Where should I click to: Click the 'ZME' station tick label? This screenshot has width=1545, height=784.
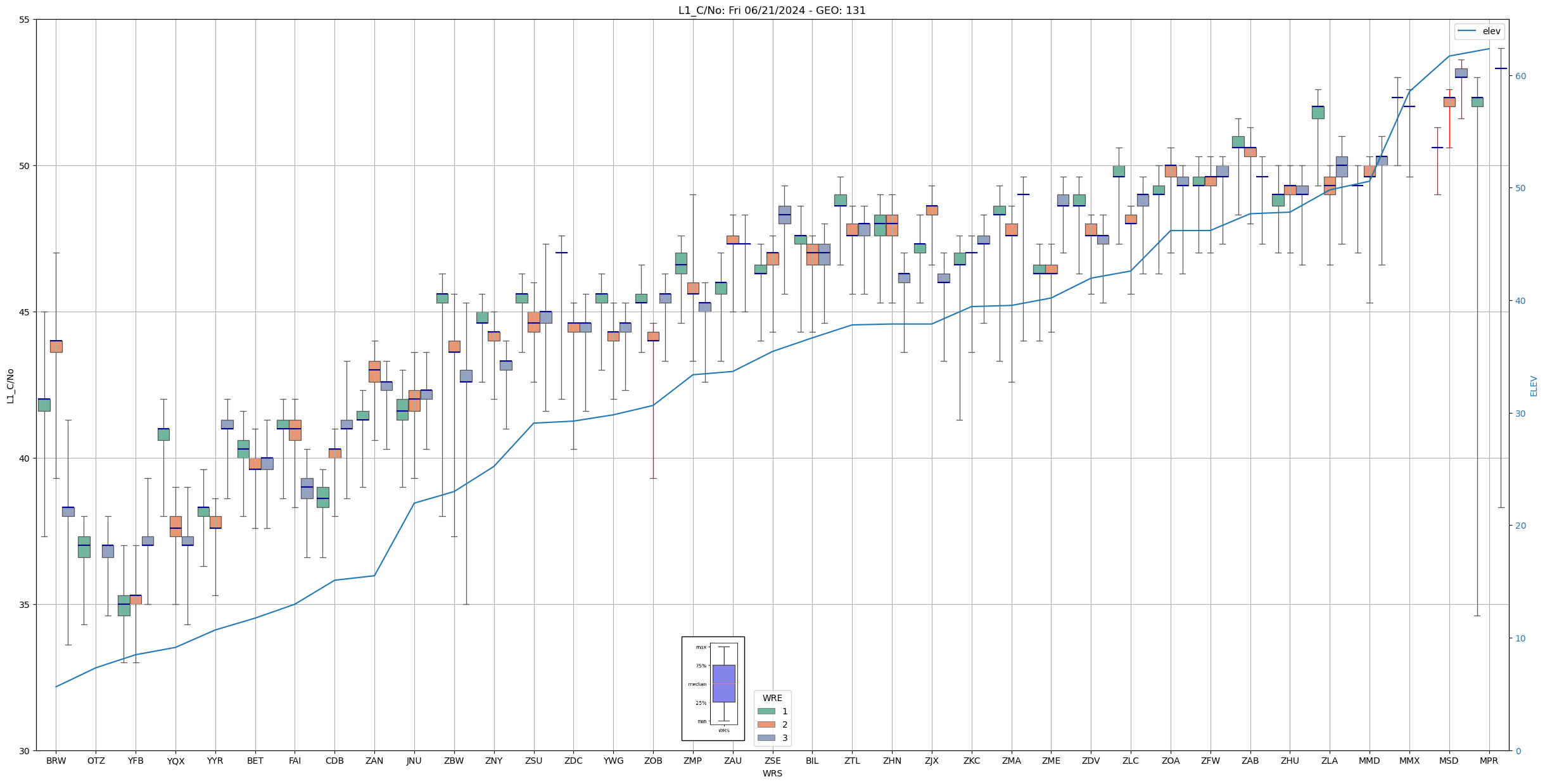(x=1051, y=761)
